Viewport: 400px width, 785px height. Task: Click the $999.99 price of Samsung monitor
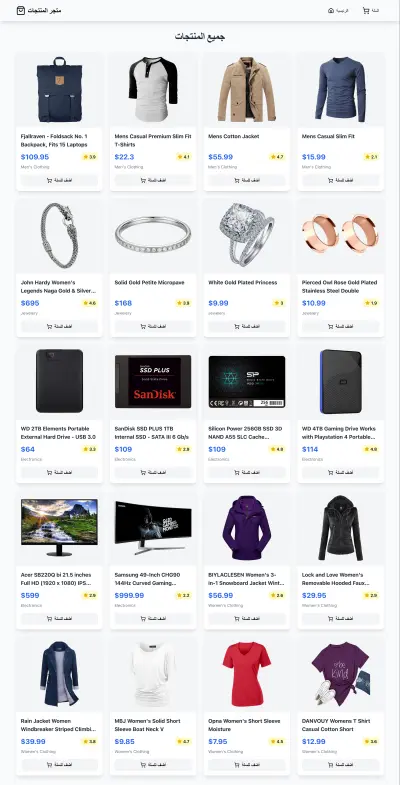(x=129, y=595)
